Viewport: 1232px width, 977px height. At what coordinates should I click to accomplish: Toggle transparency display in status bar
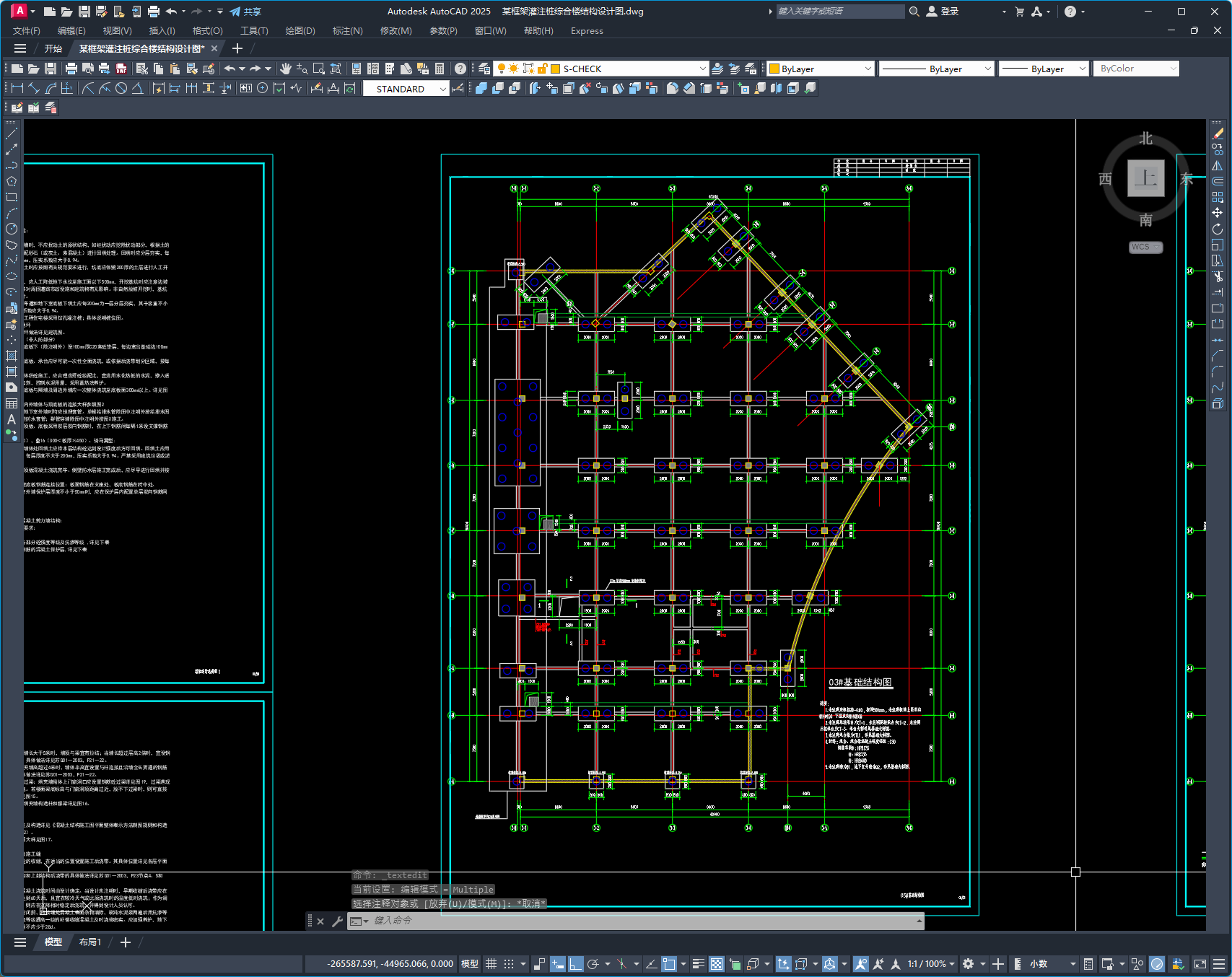tap(716, 964)
